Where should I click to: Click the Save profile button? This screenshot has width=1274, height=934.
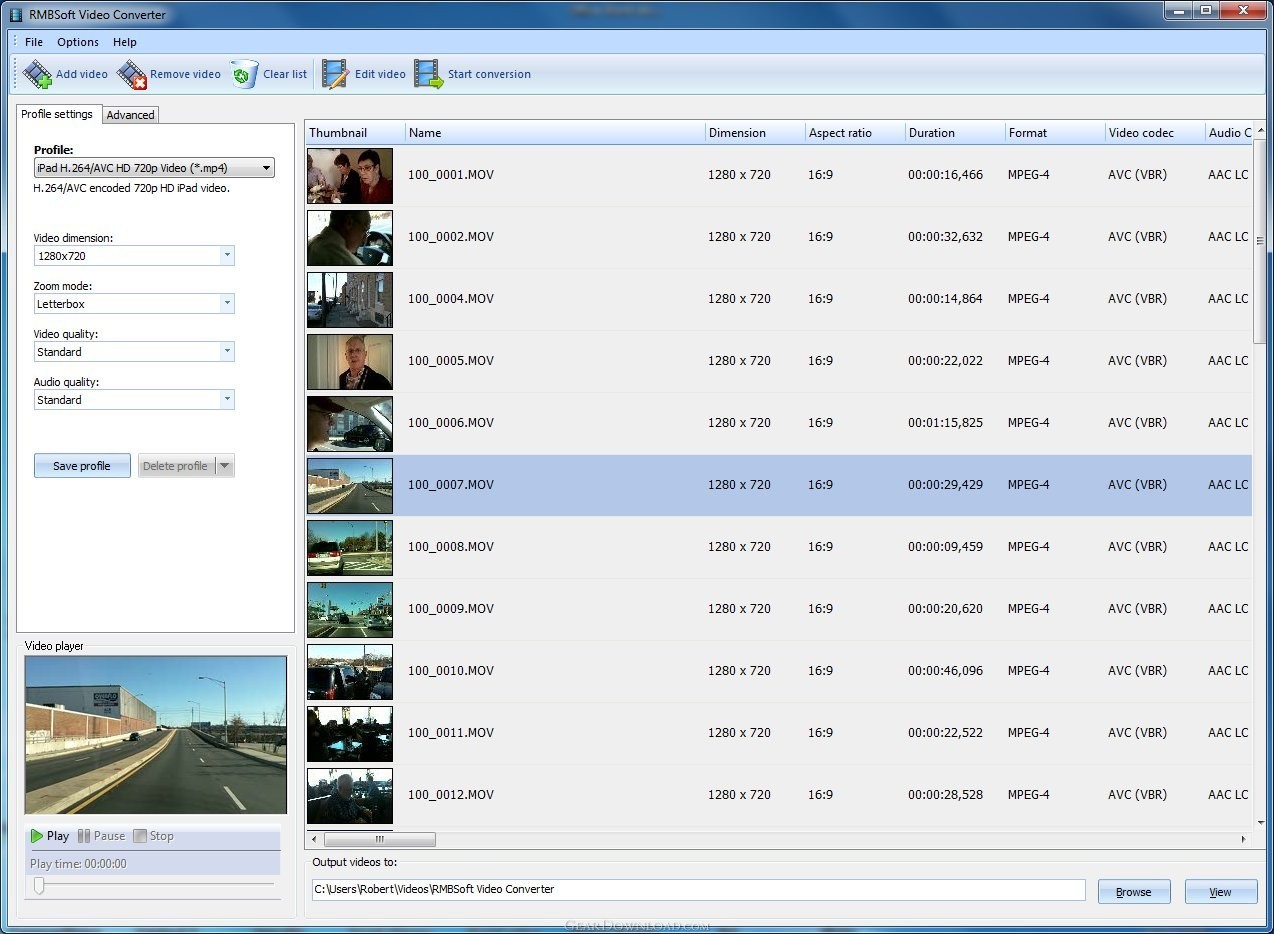pos(82,466)
